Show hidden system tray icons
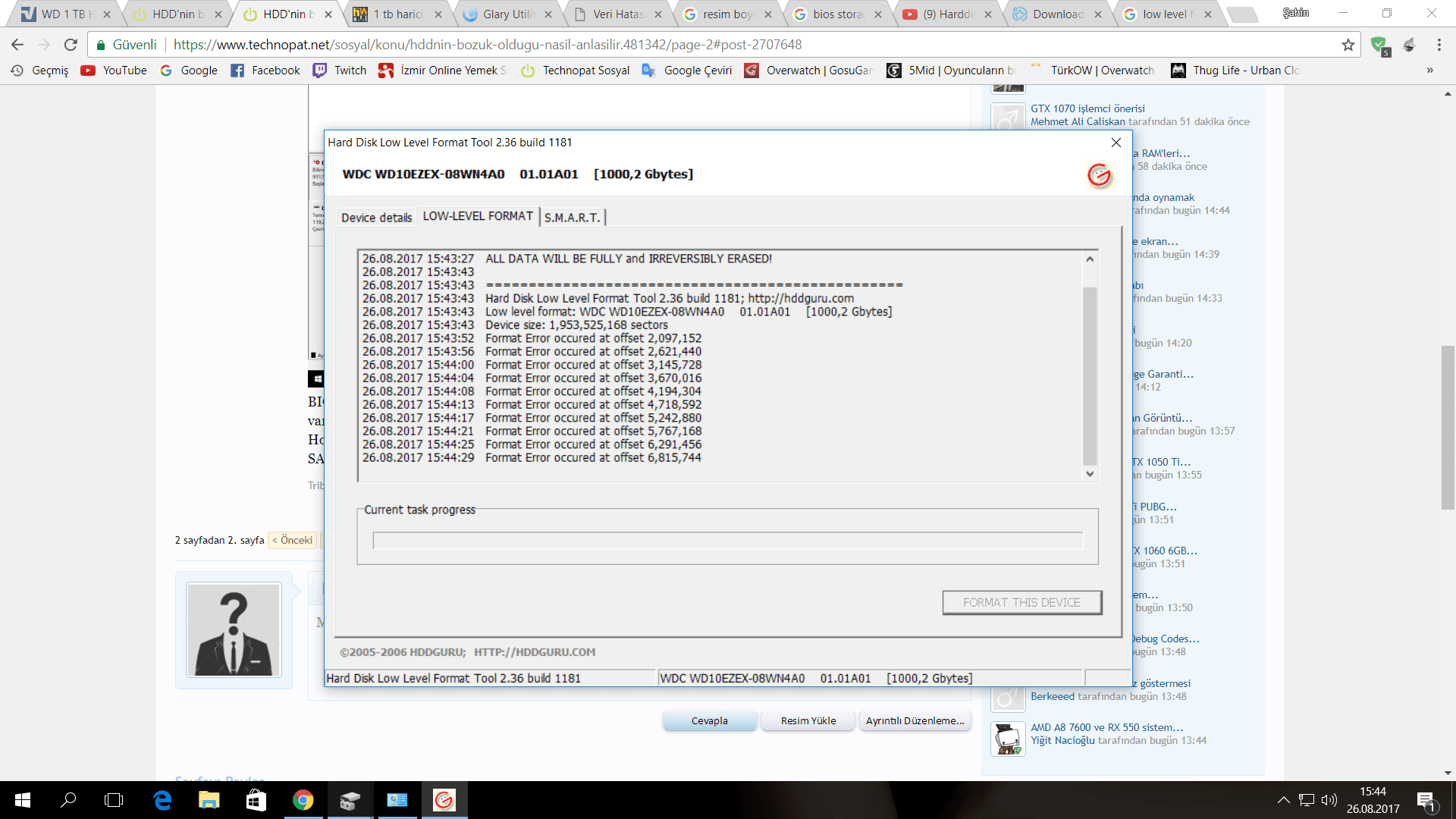The height and width of the screenshot is (819, 1456). coord(1284,800)
